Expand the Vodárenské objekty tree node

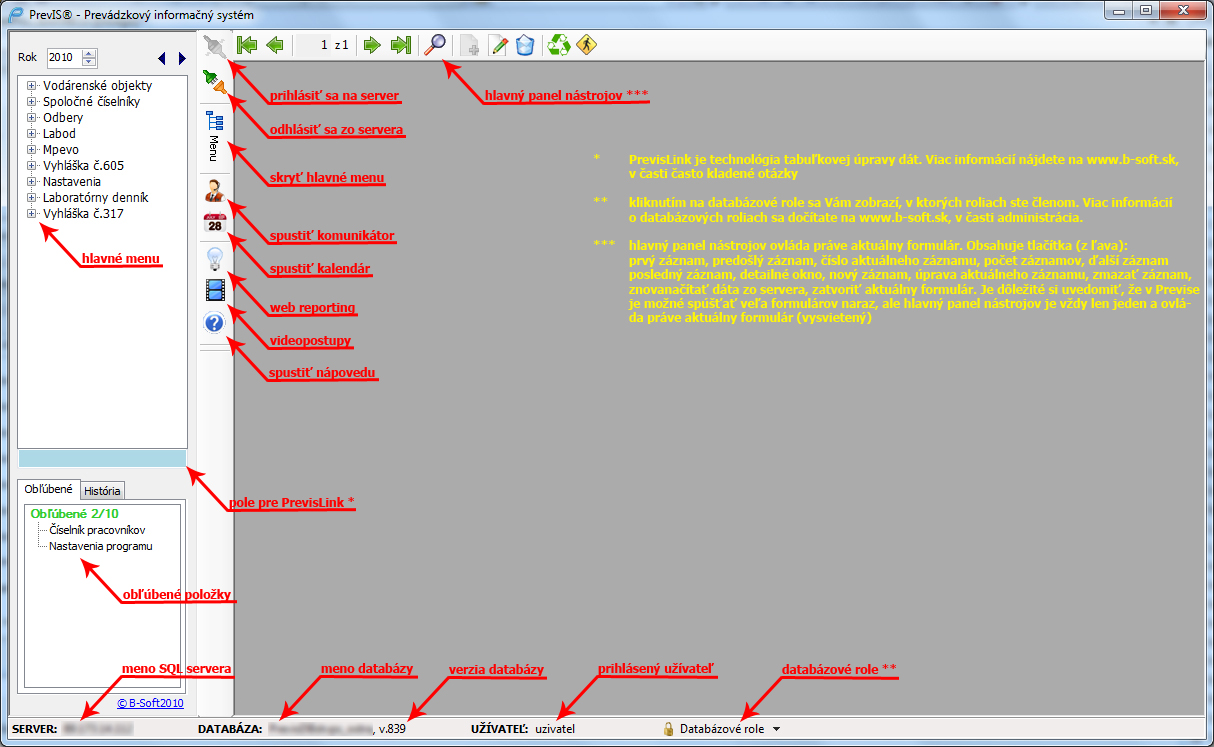click(32, 85)
